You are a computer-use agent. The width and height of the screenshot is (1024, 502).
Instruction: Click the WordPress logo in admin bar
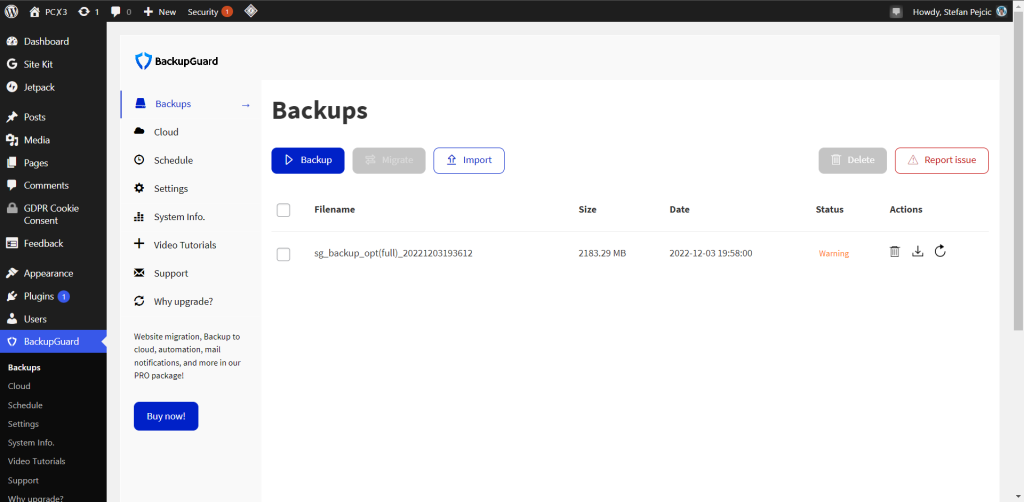pyautogui.click(x=12, y=11)
